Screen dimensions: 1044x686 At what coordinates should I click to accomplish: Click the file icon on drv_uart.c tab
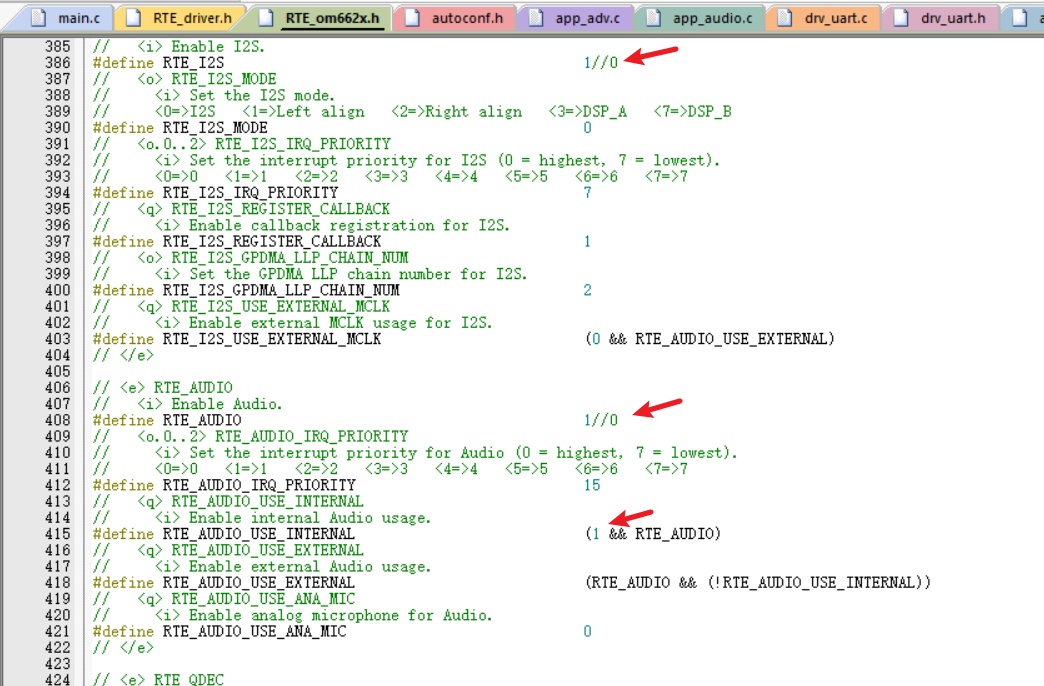coord(784,17)
